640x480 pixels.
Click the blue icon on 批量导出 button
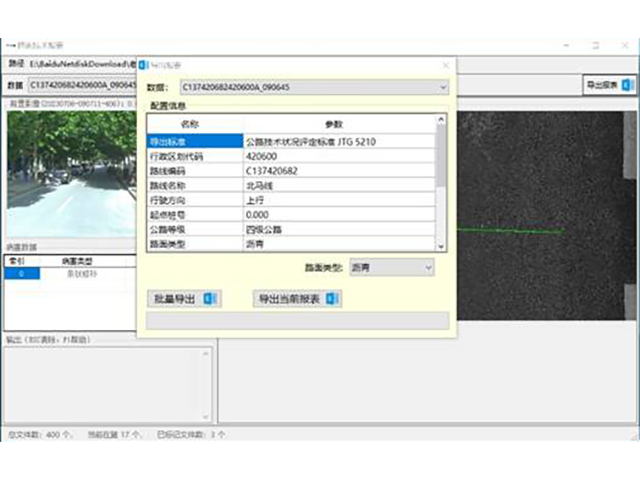[208, 298]
